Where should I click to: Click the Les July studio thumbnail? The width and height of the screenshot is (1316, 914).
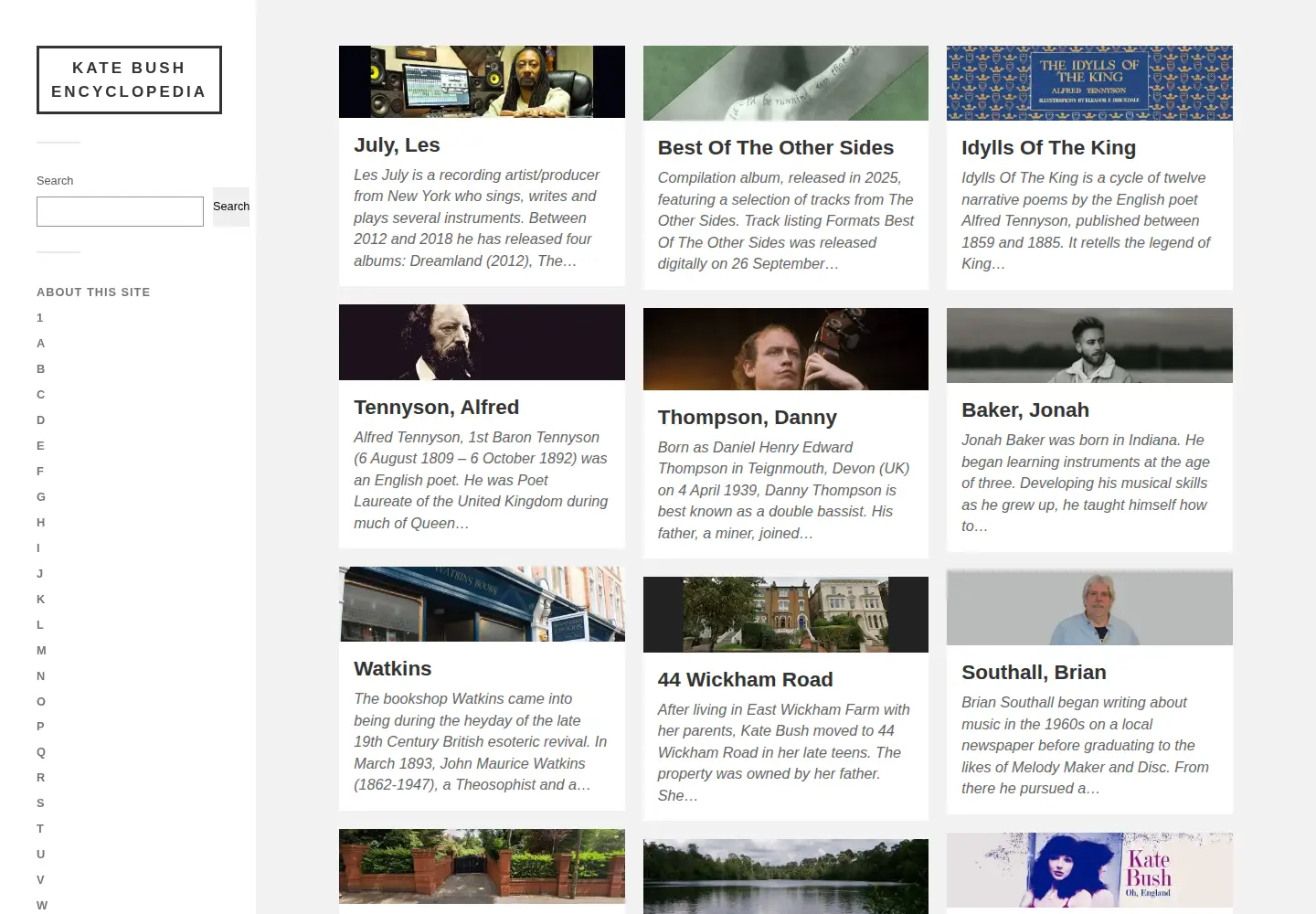click(482, 81)
